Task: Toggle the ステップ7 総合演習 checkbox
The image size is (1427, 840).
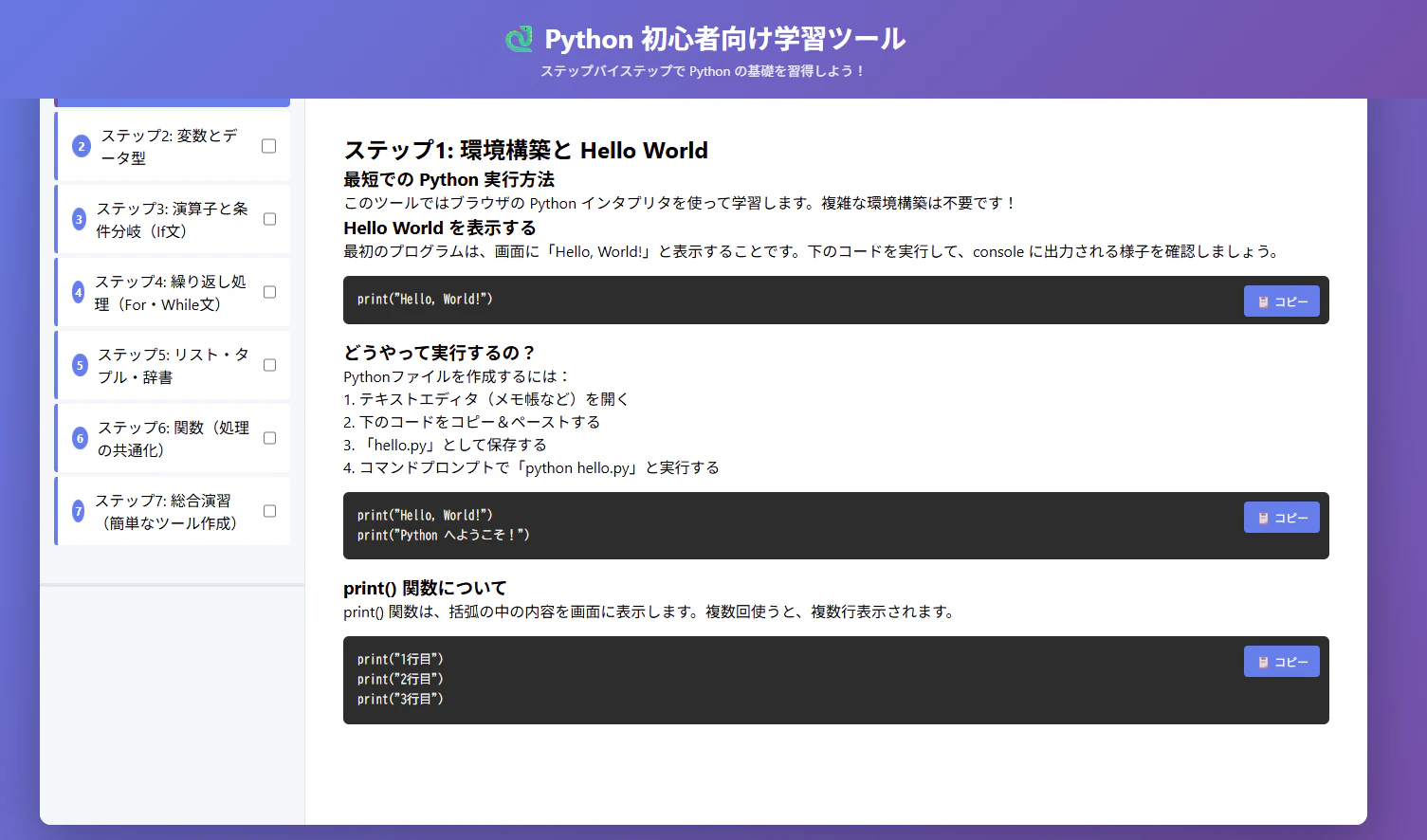Action: tap(269, 511)
